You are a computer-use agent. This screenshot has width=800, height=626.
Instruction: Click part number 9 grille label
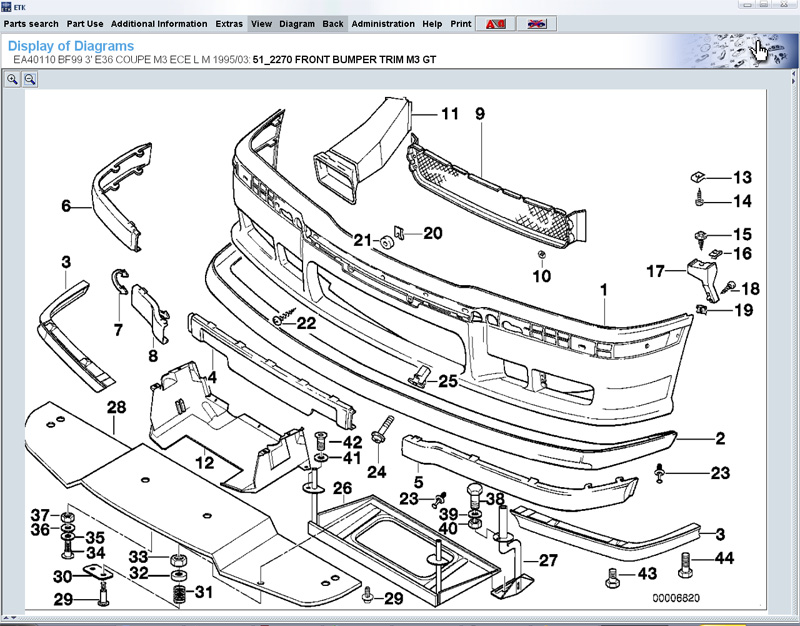[x=480, y=114]
